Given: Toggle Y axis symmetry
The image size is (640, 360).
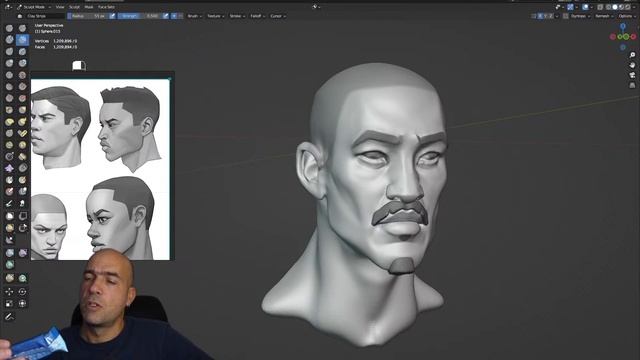Looking at the screenshot, I should pos(545,16).
